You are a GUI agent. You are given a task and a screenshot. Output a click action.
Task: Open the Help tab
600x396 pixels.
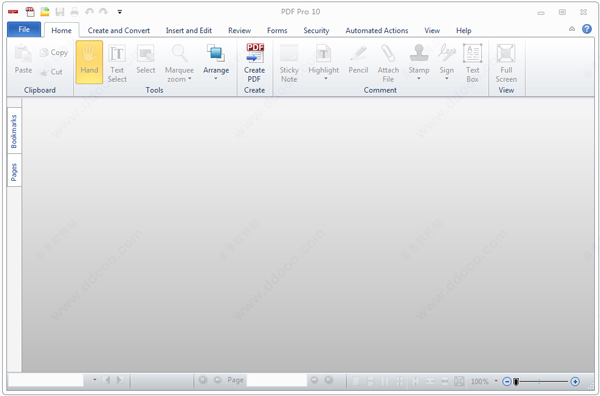pyautogui.click(x=463, y=30)
